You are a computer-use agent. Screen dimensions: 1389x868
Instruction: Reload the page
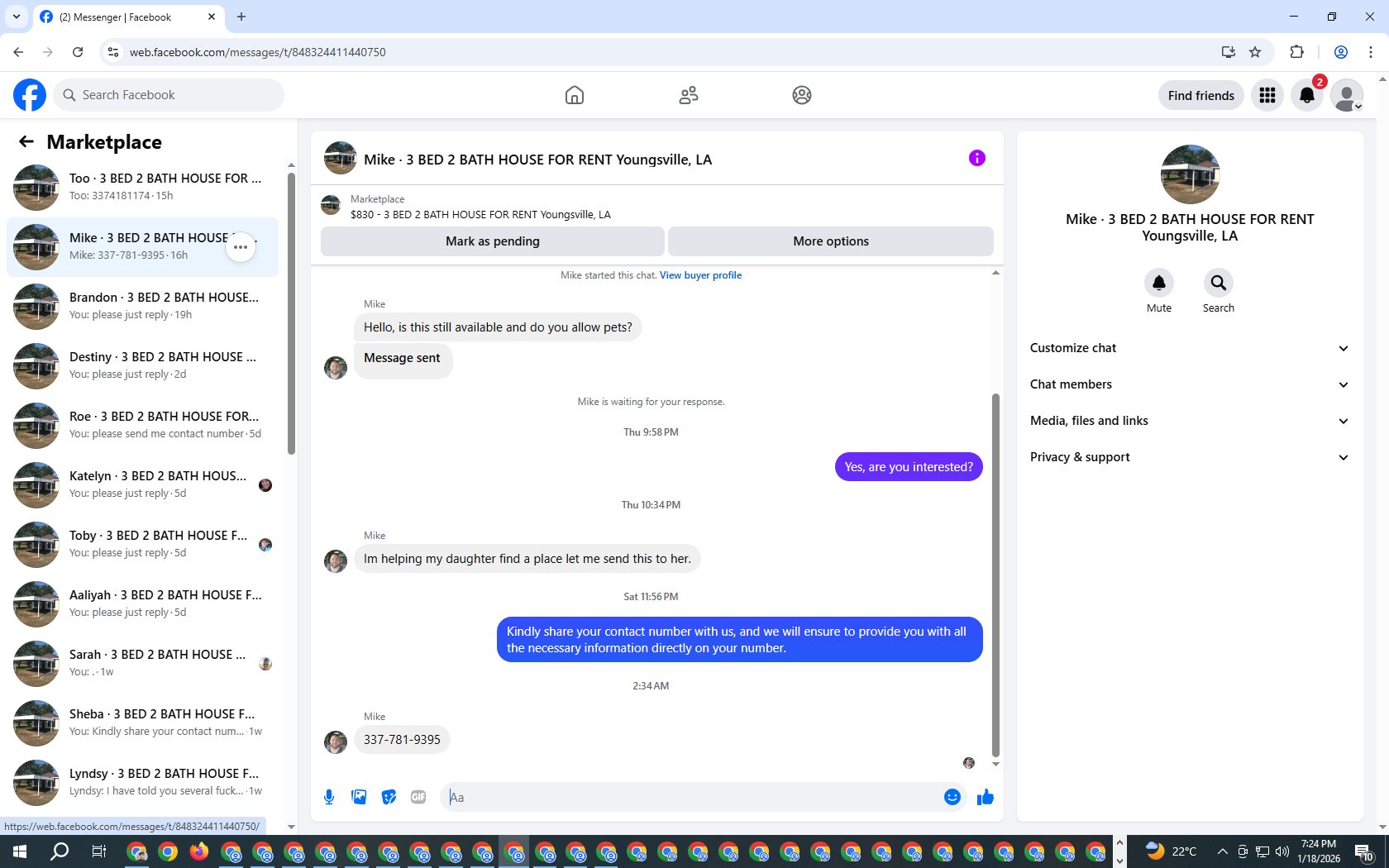[x=78, y=52]
